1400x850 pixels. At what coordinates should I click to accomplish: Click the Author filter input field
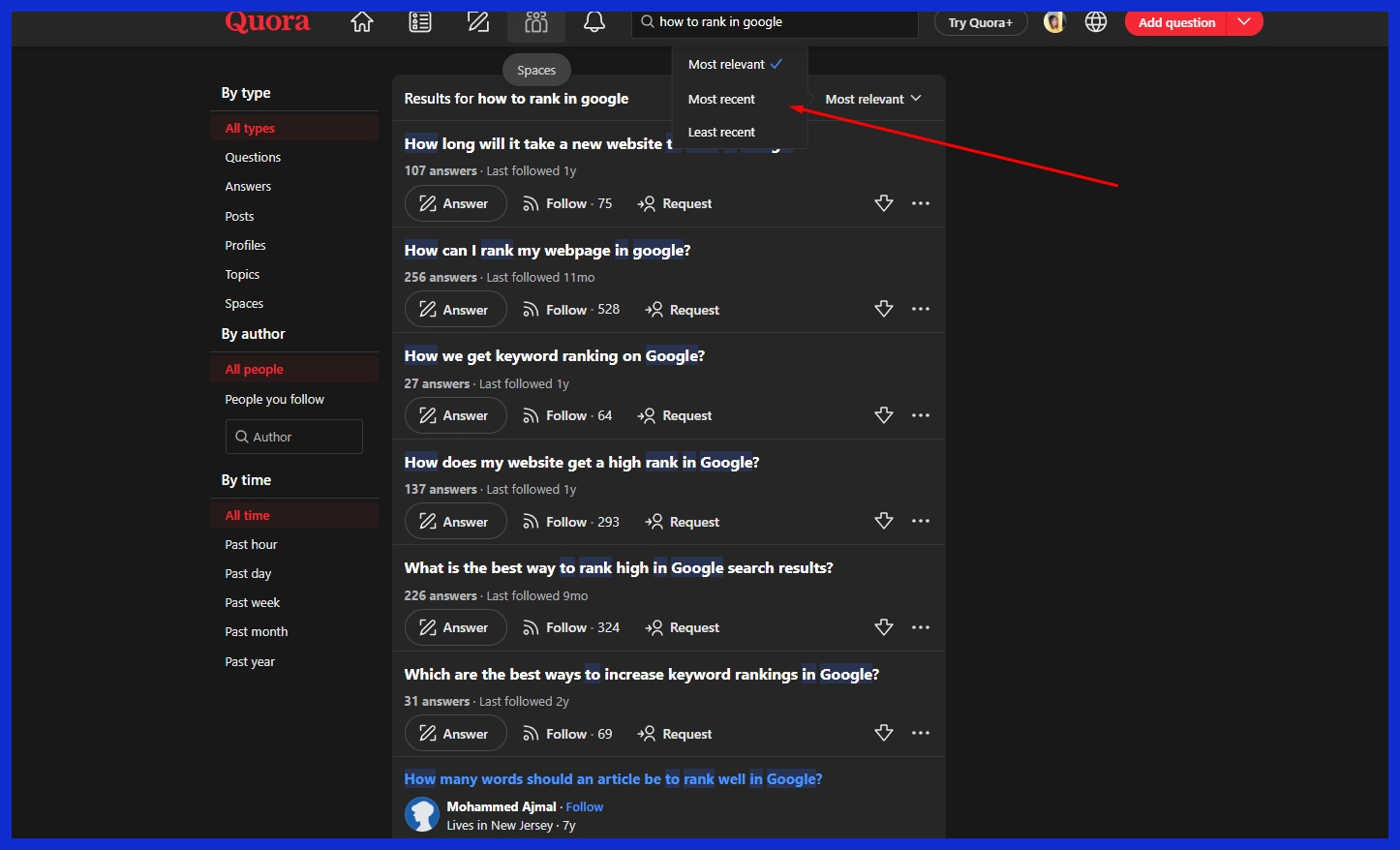point(294,437)
